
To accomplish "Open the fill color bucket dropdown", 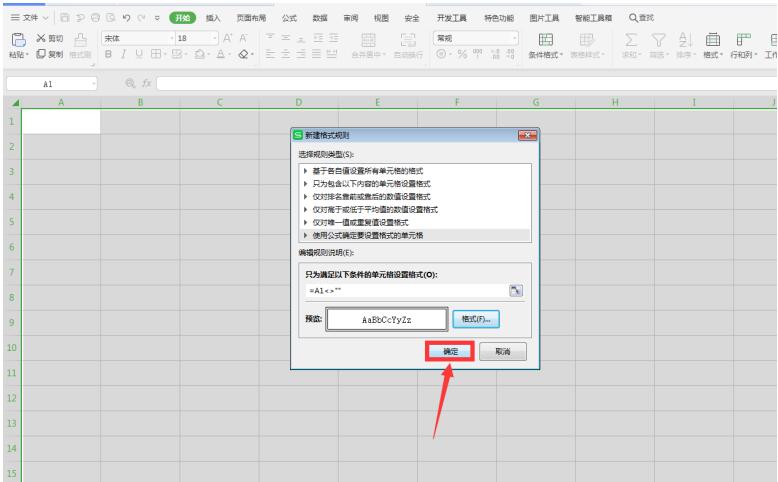I will 209,54.
